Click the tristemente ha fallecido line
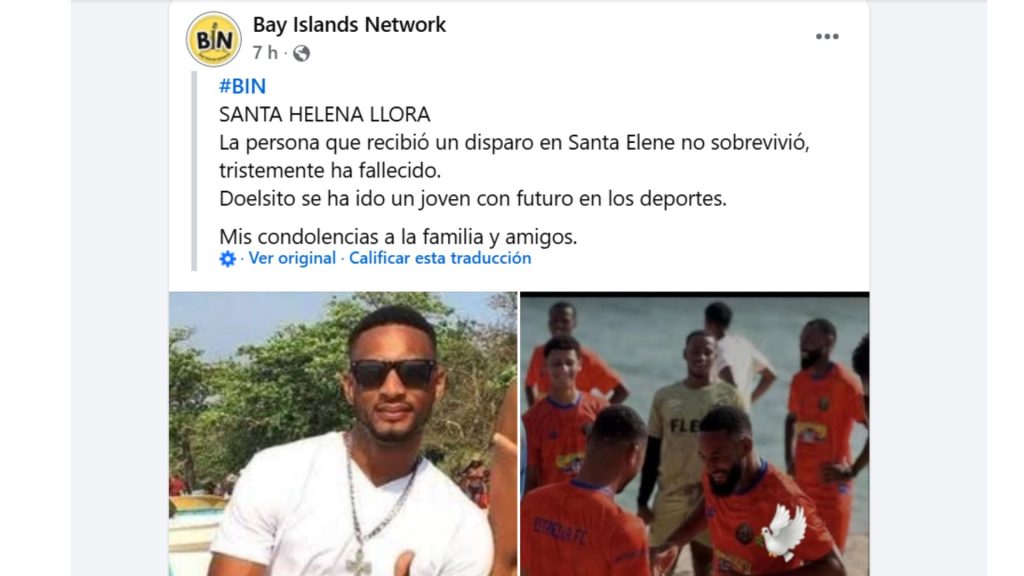The width and height of the screenshot is (1024, 576). [330, 170]
